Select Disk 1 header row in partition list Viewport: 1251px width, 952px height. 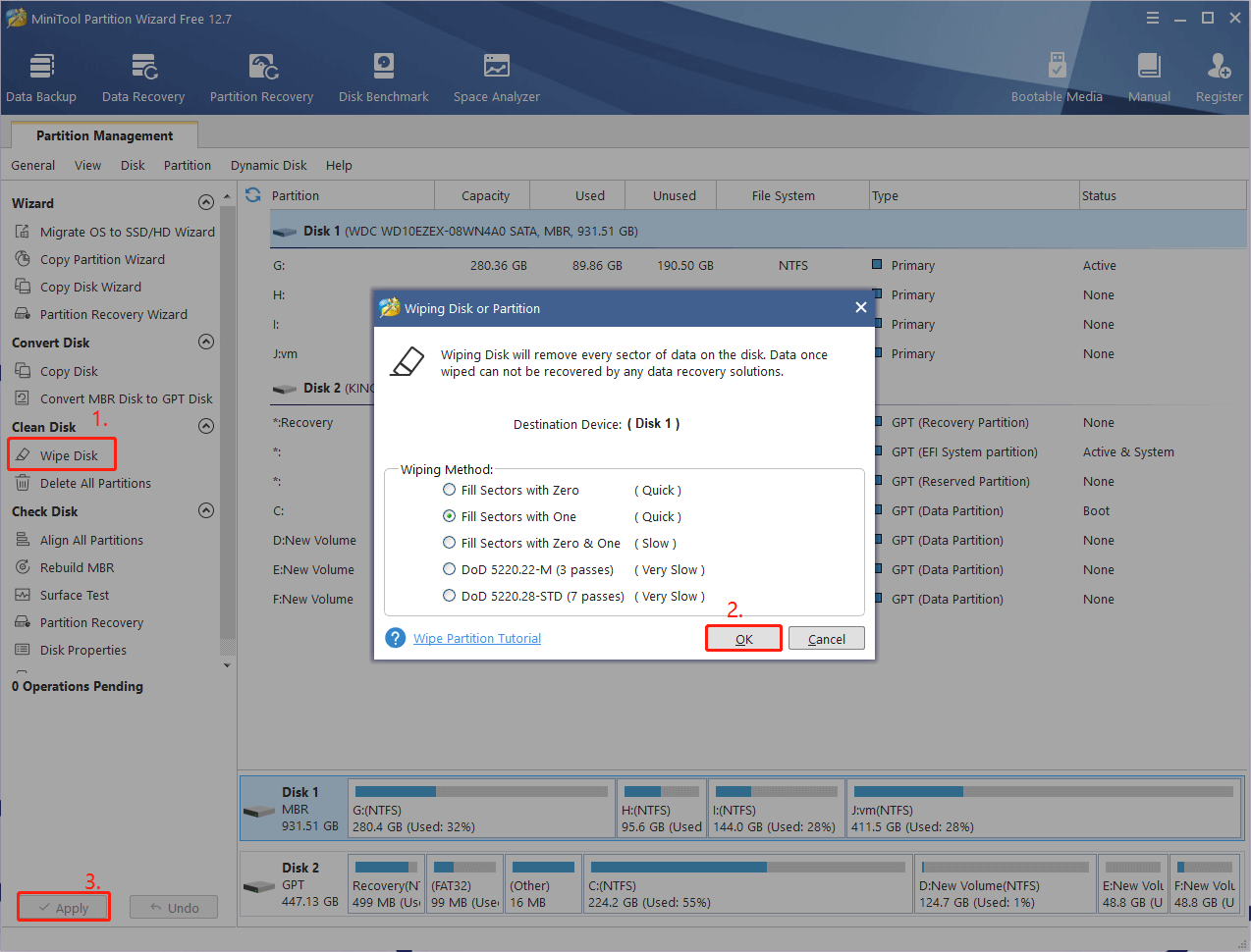pos(757,231)
